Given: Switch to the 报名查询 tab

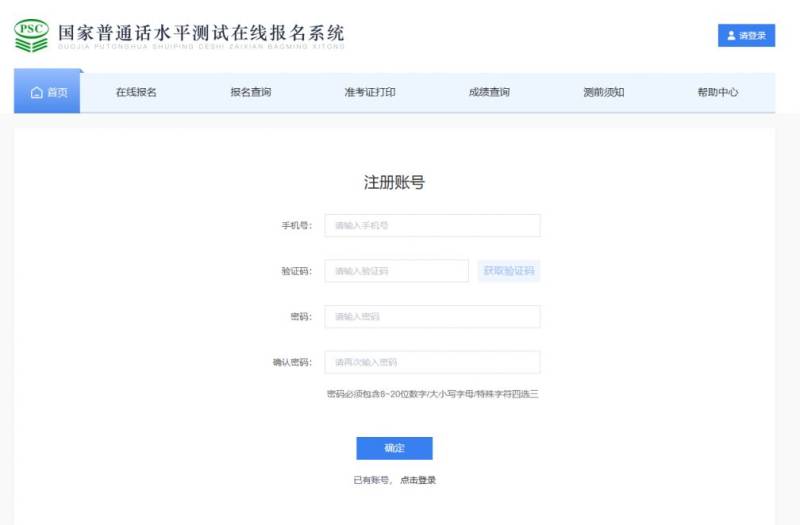Looking at the screenshot, I should 250,93.
